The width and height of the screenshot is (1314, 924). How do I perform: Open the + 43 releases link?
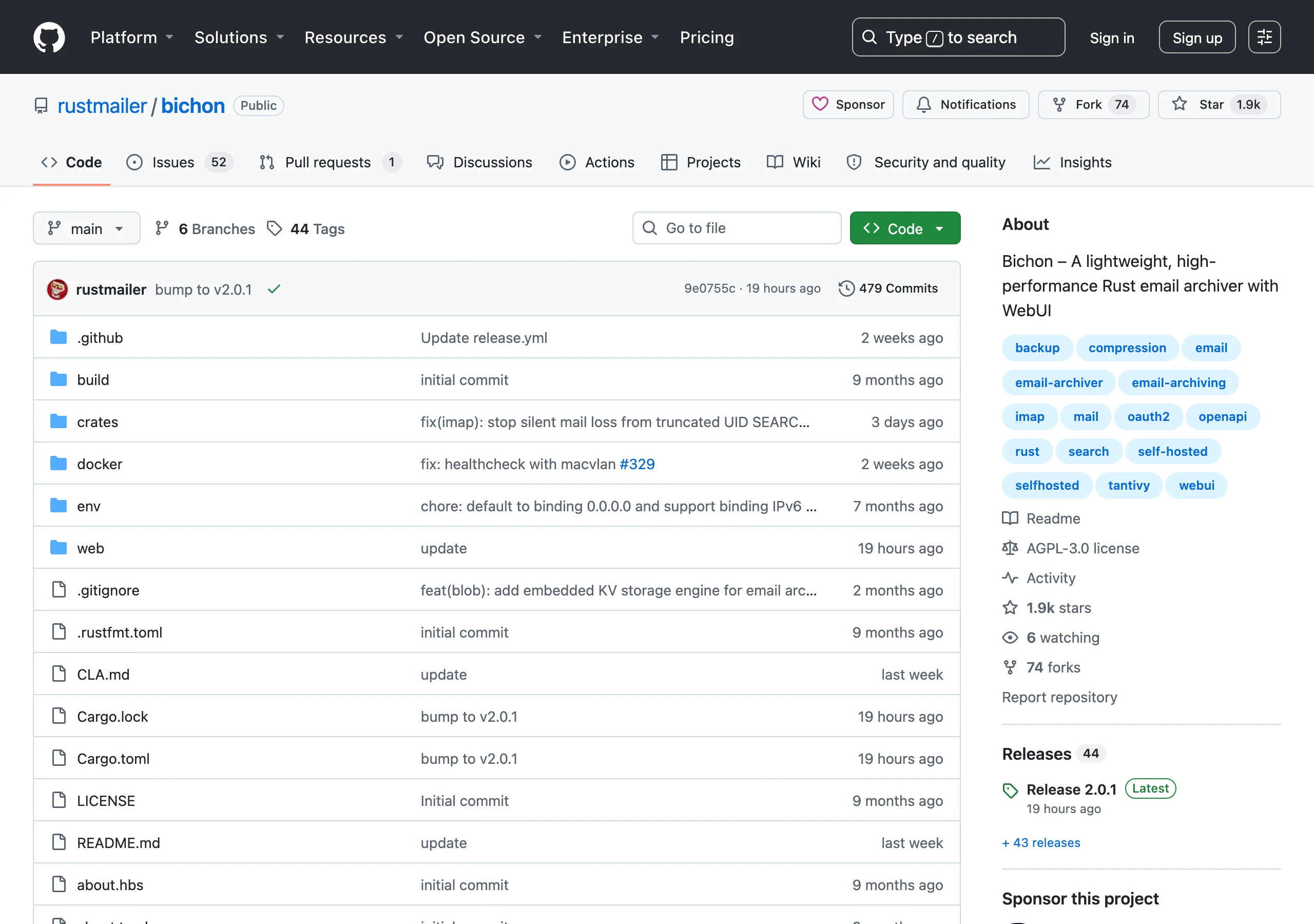coord(1041,843)
